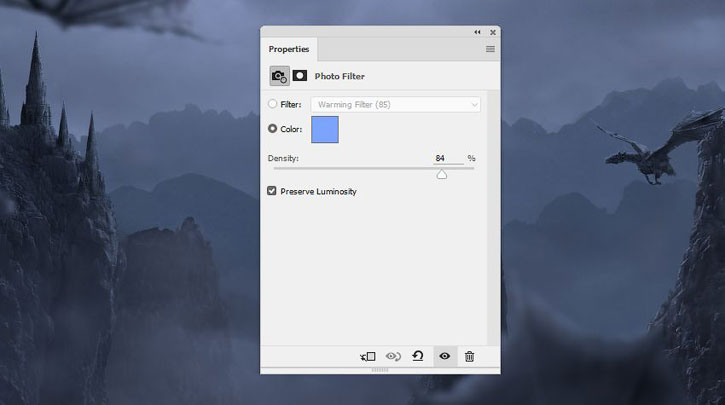Open the blue color swatch picker
Screen dimensions: 725x405
point(325,129)
